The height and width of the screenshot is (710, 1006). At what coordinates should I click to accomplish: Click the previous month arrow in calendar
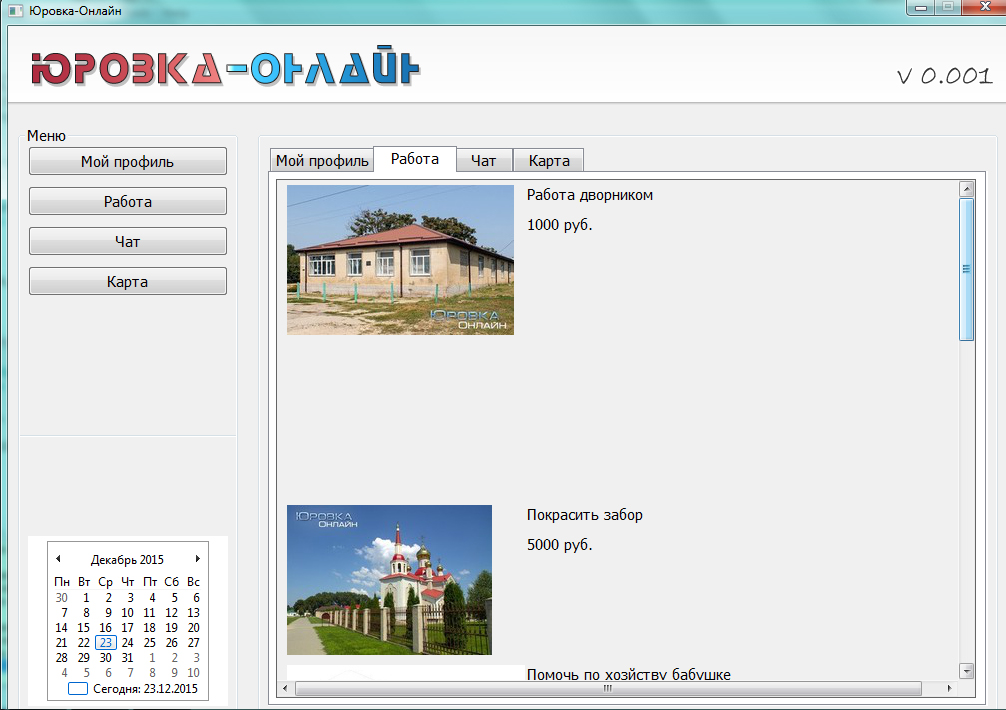click(58, 559)
